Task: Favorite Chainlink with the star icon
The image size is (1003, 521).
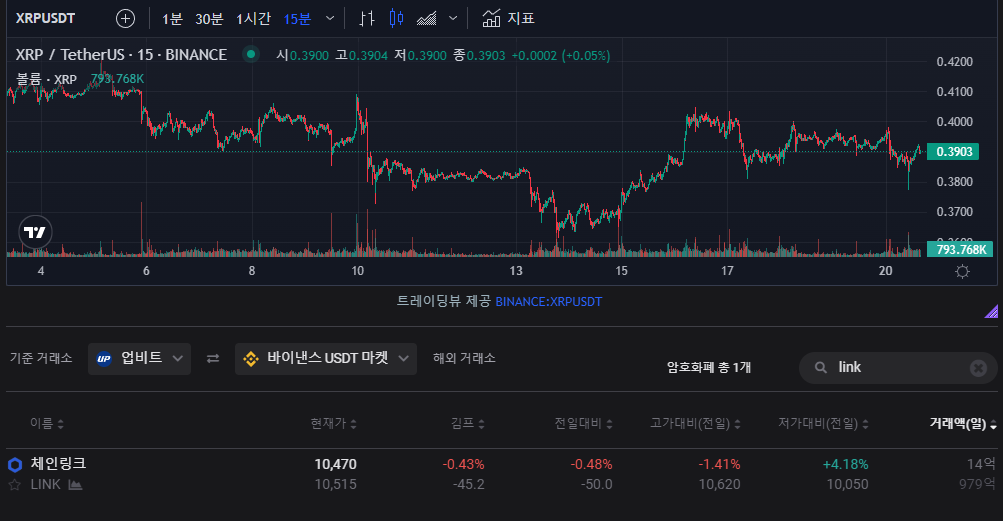Action: (15, 485)
